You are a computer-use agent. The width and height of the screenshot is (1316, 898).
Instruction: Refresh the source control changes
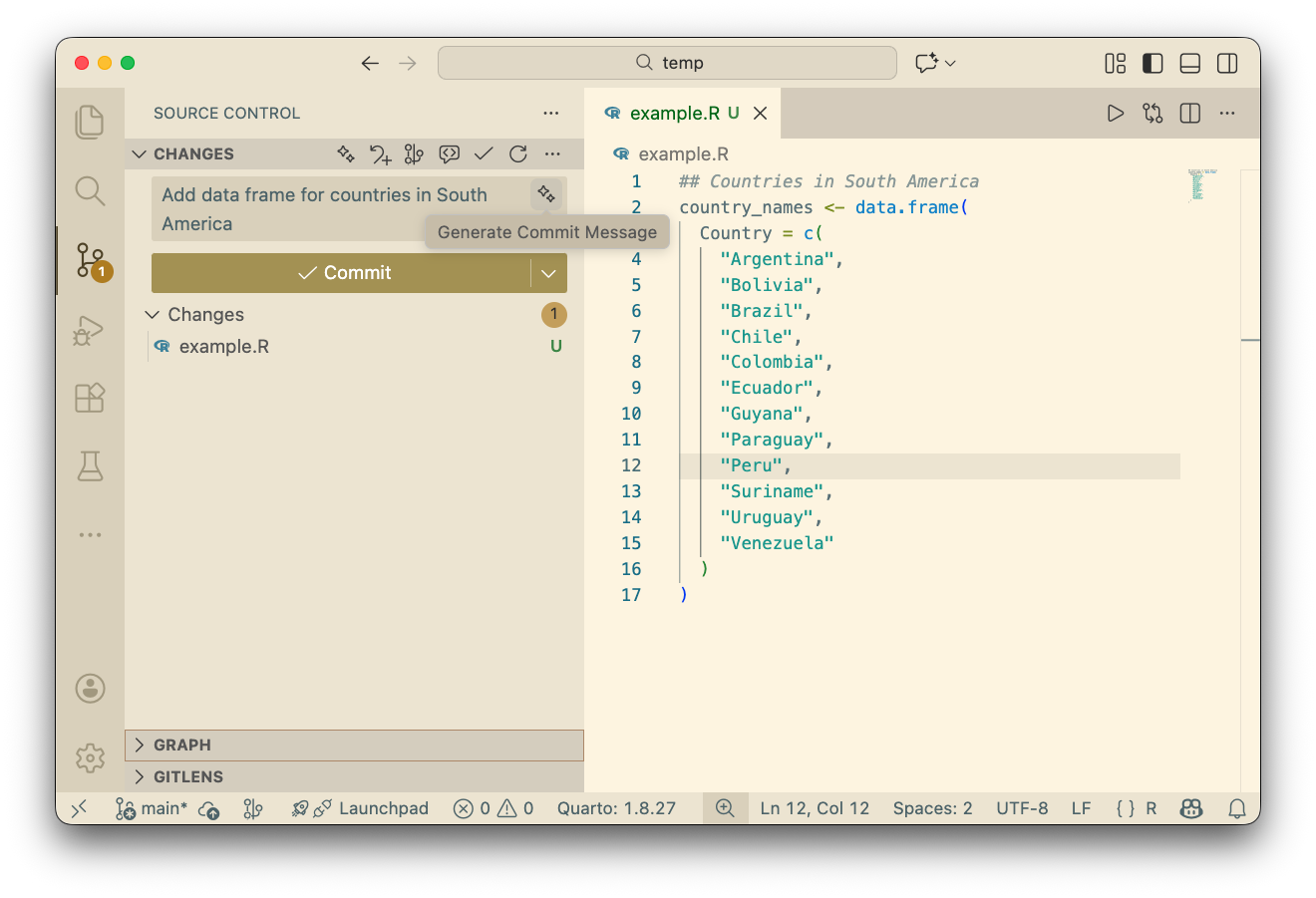[x=517, y=153]
